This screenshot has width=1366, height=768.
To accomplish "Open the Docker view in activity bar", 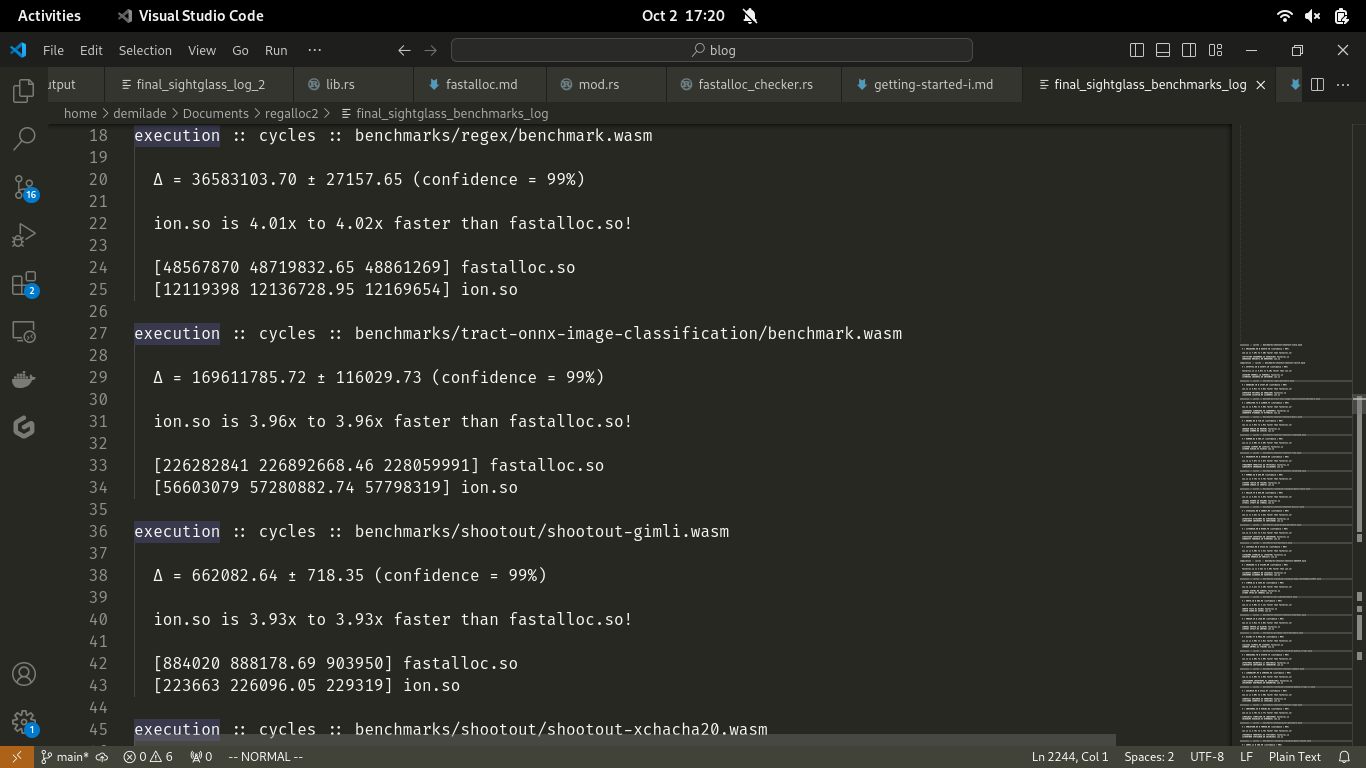I will (x=24, y=380).
